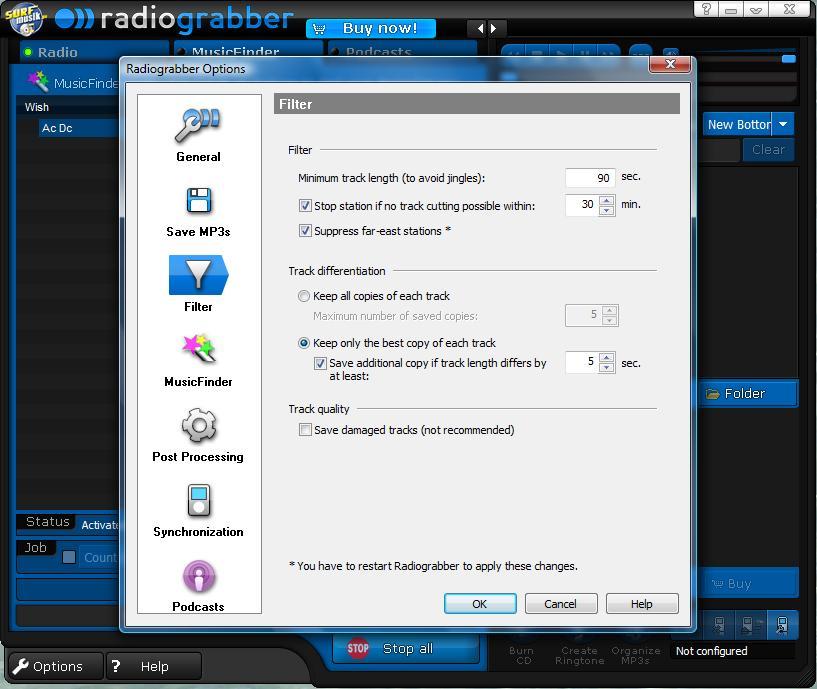The width and height of the screenshot is (817, 689).
Task: Decrease the 5 second difference stepper
Action: coord(607,368)
